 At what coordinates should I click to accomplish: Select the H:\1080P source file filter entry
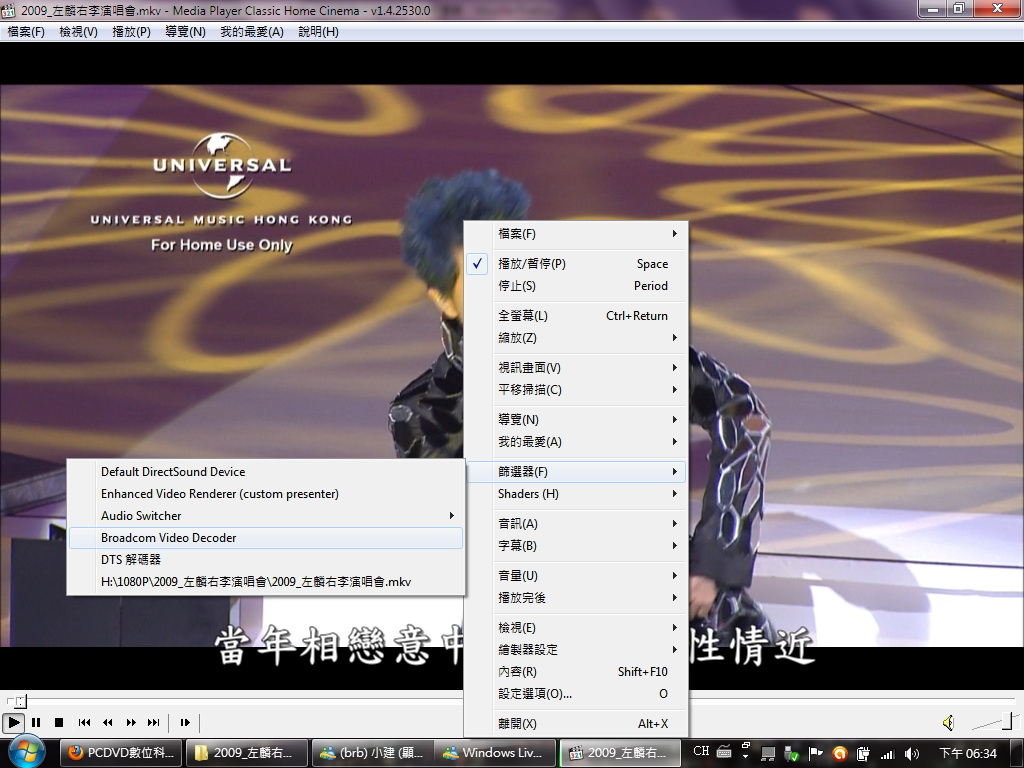coord(266,582)
